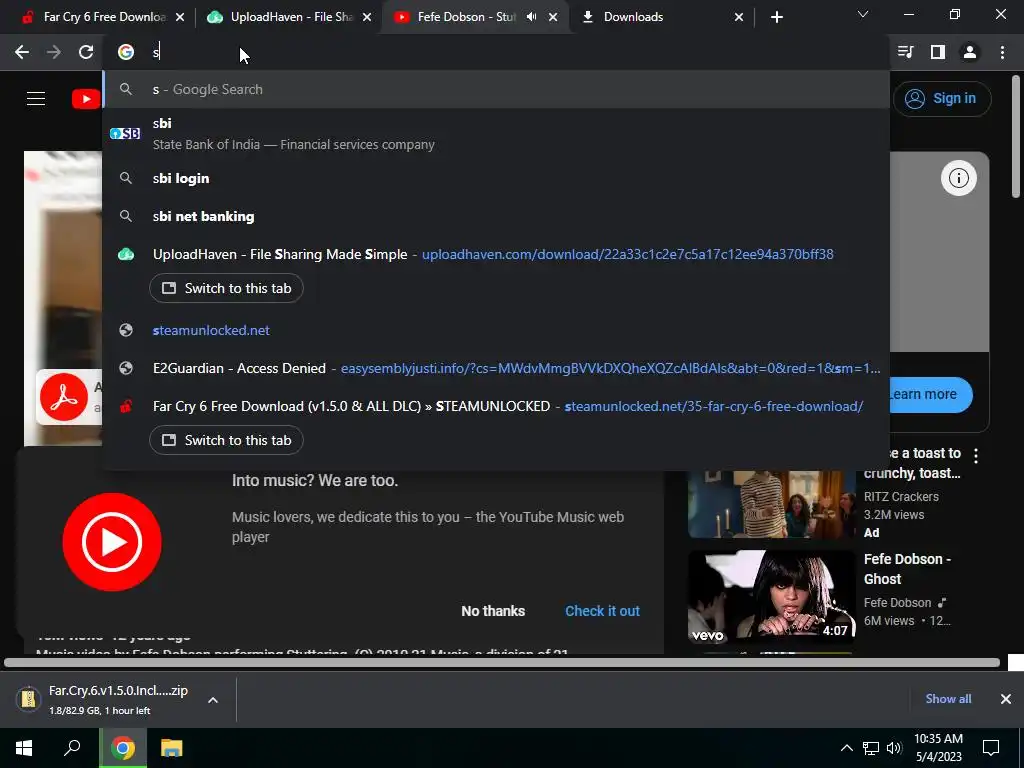Dismiss promo with No thanks

click(x=493, y=611)
